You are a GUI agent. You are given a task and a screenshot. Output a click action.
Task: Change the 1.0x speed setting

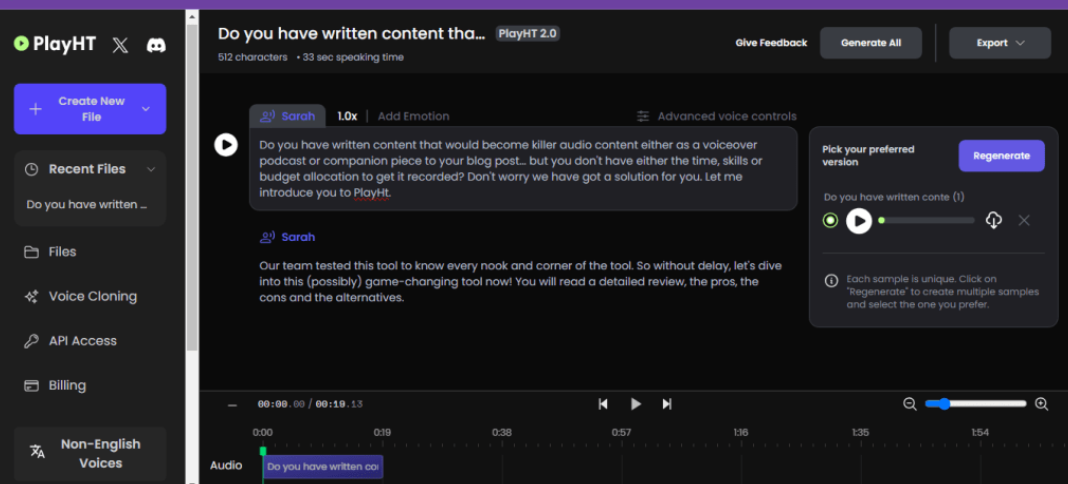347,116
